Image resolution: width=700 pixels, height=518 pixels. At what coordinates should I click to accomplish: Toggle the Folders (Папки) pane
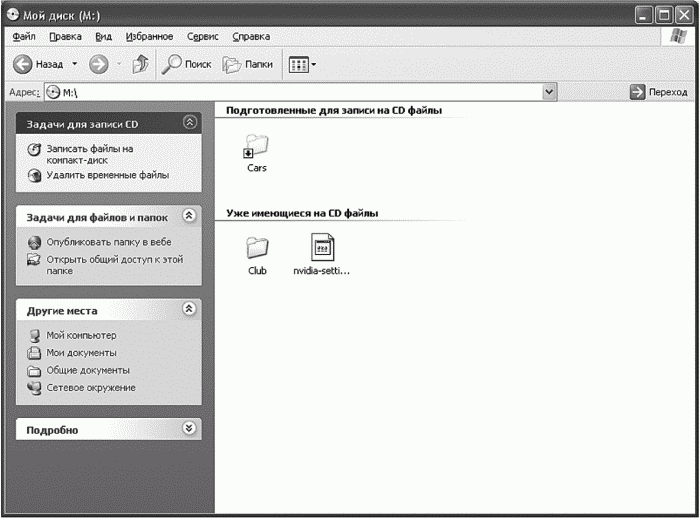tap(248, 64)
